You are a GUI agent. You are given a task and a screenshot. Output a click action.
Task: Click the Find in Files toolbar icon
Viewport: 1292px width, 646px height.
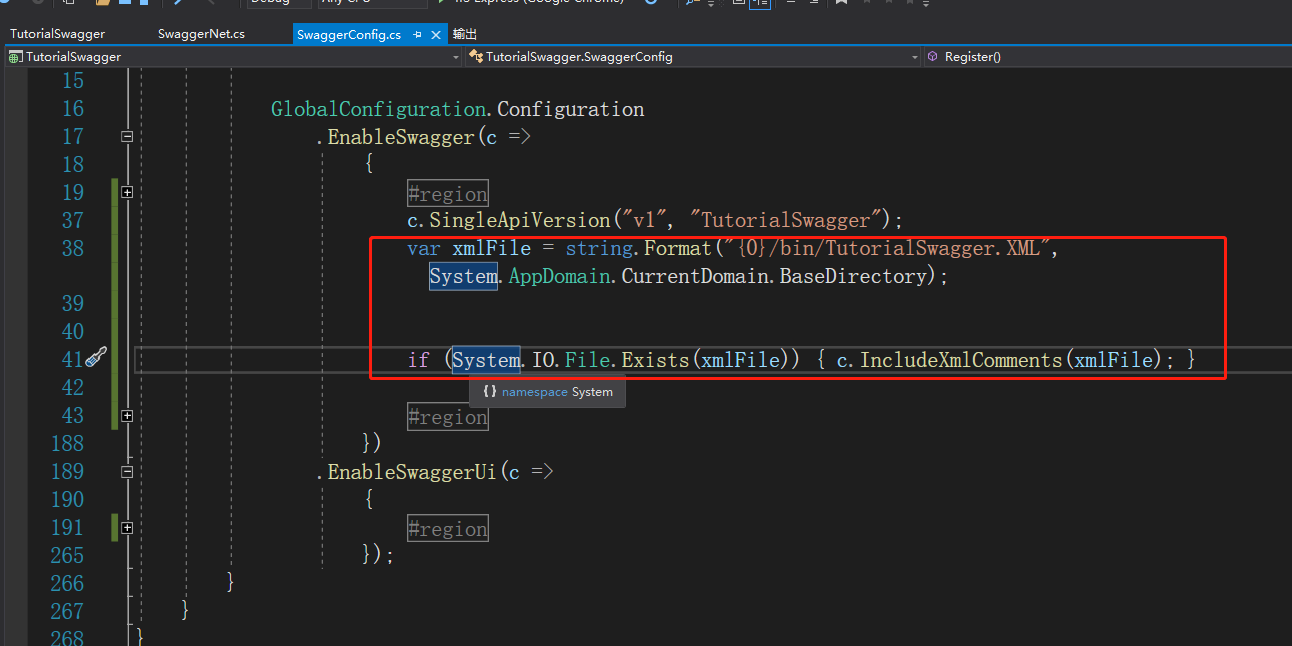coord(690,4)
